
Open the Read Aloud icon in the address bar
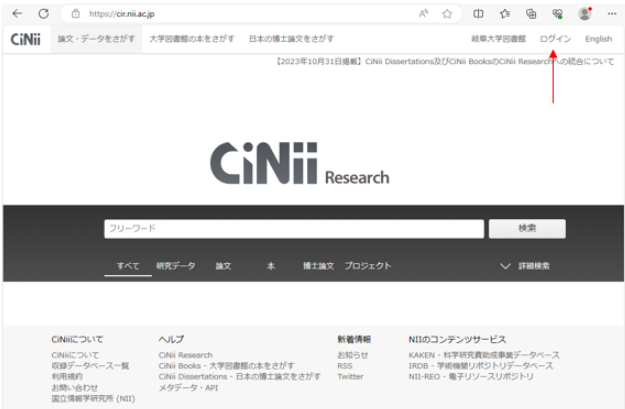[x=423, y=14]
